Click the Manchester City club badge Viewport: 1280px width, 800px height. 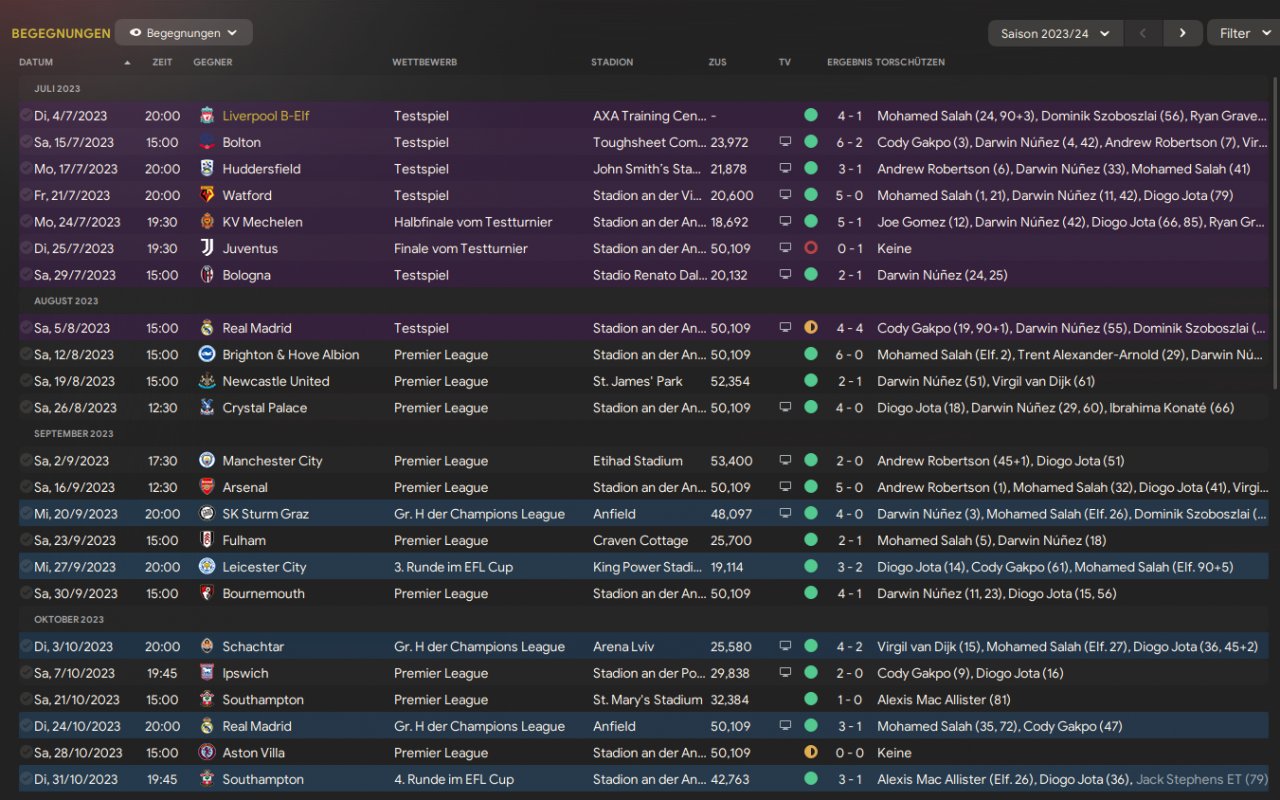[207, 461]
